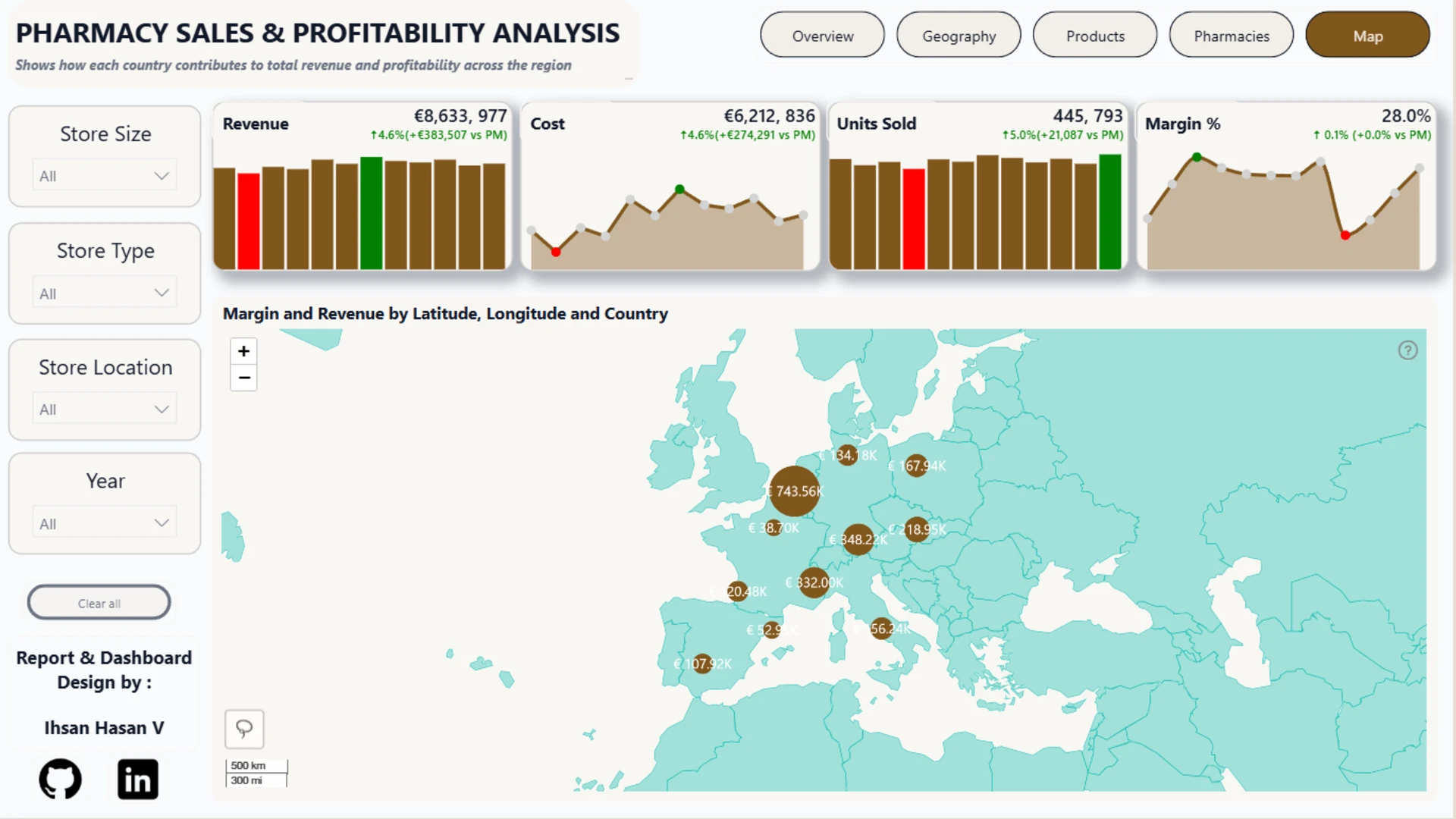Click the red low point on Margin % chart
This screenshot has width=1456, height=819.
pyautogui.click(x=1345, y=236)
